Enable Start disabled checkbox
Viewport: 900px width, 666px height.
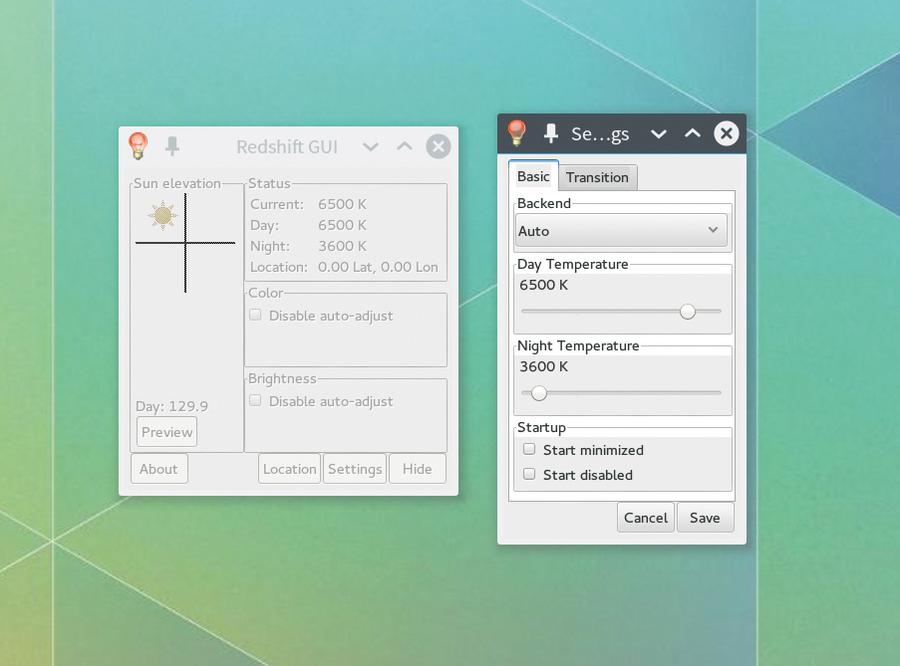pos(529,474)
